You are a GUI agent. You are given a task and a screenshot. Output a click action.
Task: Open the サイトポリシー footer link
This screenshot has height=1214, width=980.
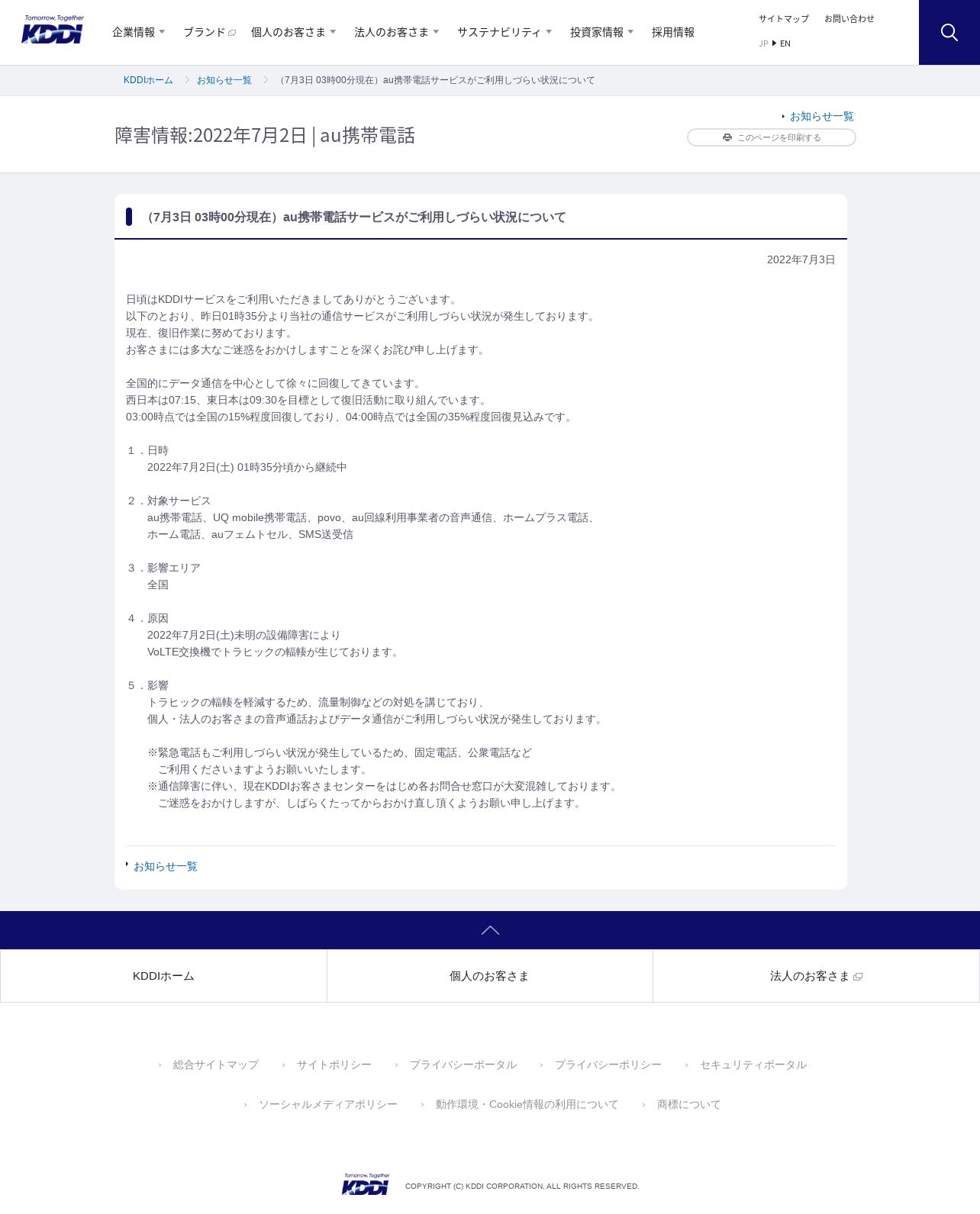tap(334, 1064)
